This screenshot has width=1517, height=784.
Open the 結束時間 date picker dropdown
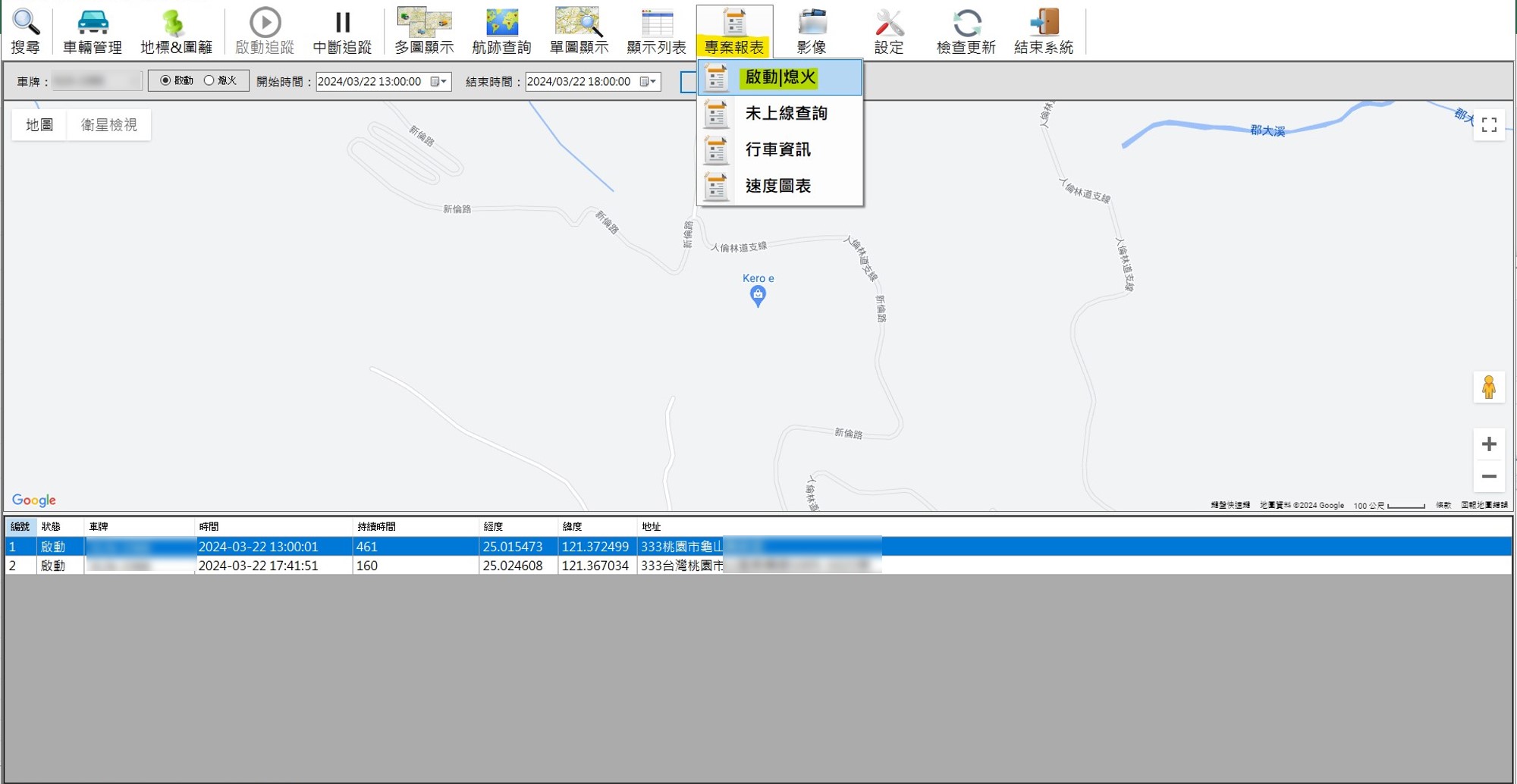pos(649,81)
